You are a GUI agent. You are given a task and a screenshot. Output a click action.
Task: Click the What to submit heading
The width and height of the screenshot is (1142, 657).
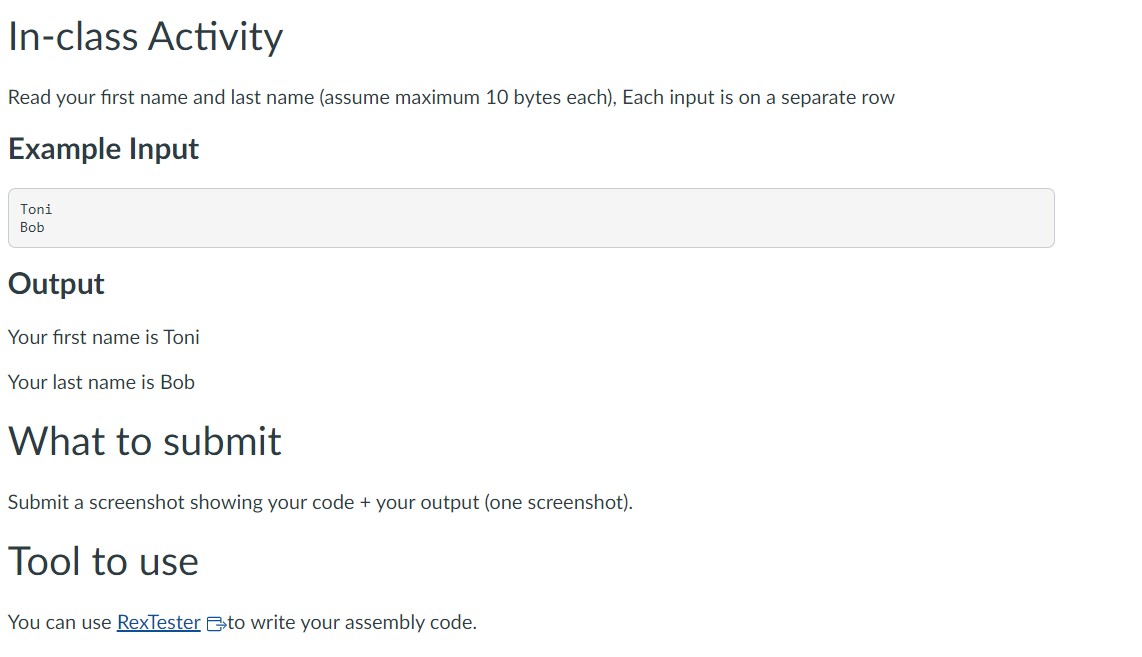pyautogui.click(x=145, y=441)
